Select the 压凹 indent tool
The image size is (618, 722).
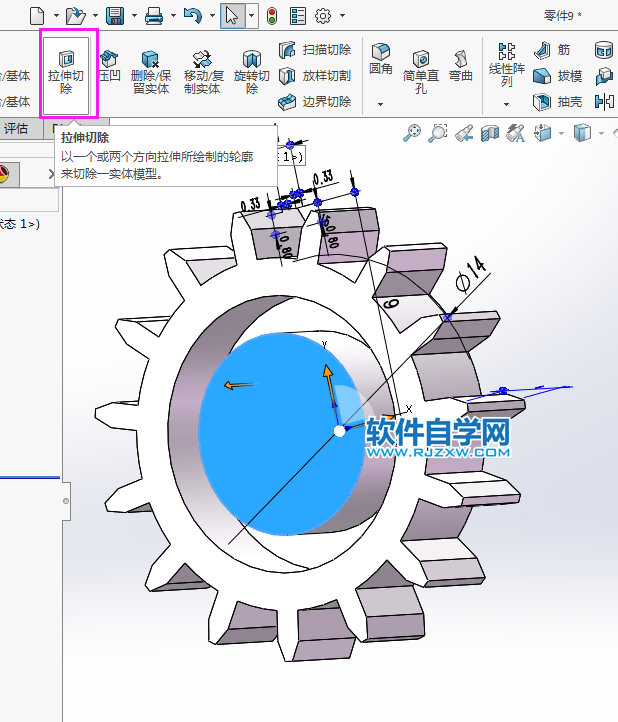[109, 66]
